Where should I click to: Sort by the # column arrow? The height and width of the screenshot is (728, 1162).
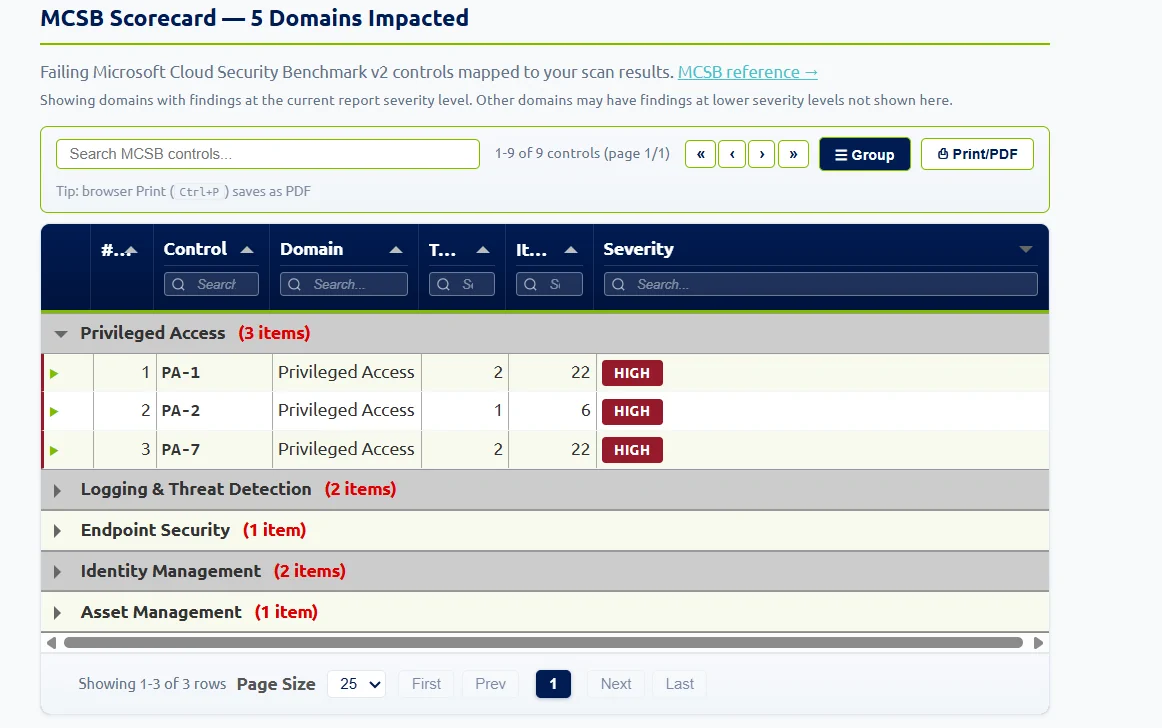(x=131, y=251)
